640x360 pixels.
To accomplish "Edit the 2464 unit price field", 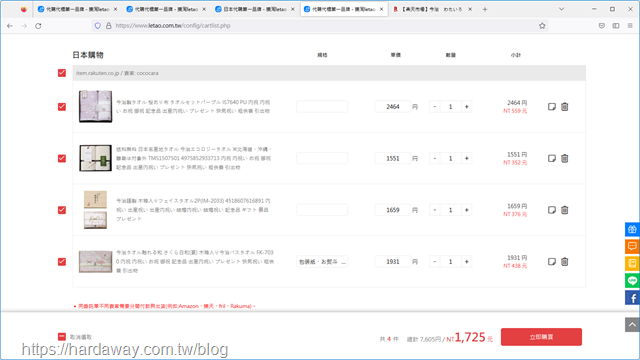I will click(x=393, y=107).
